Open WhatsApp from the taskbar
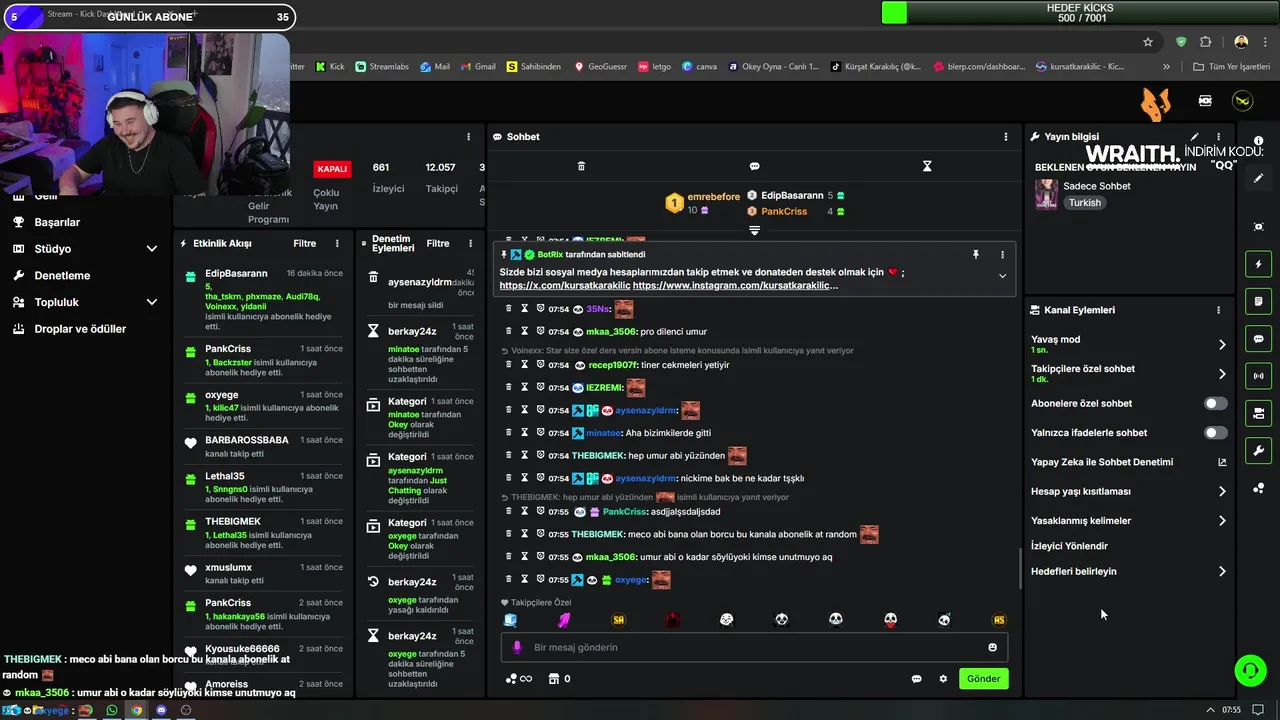The image size is (1280, 720). point(111,710)
